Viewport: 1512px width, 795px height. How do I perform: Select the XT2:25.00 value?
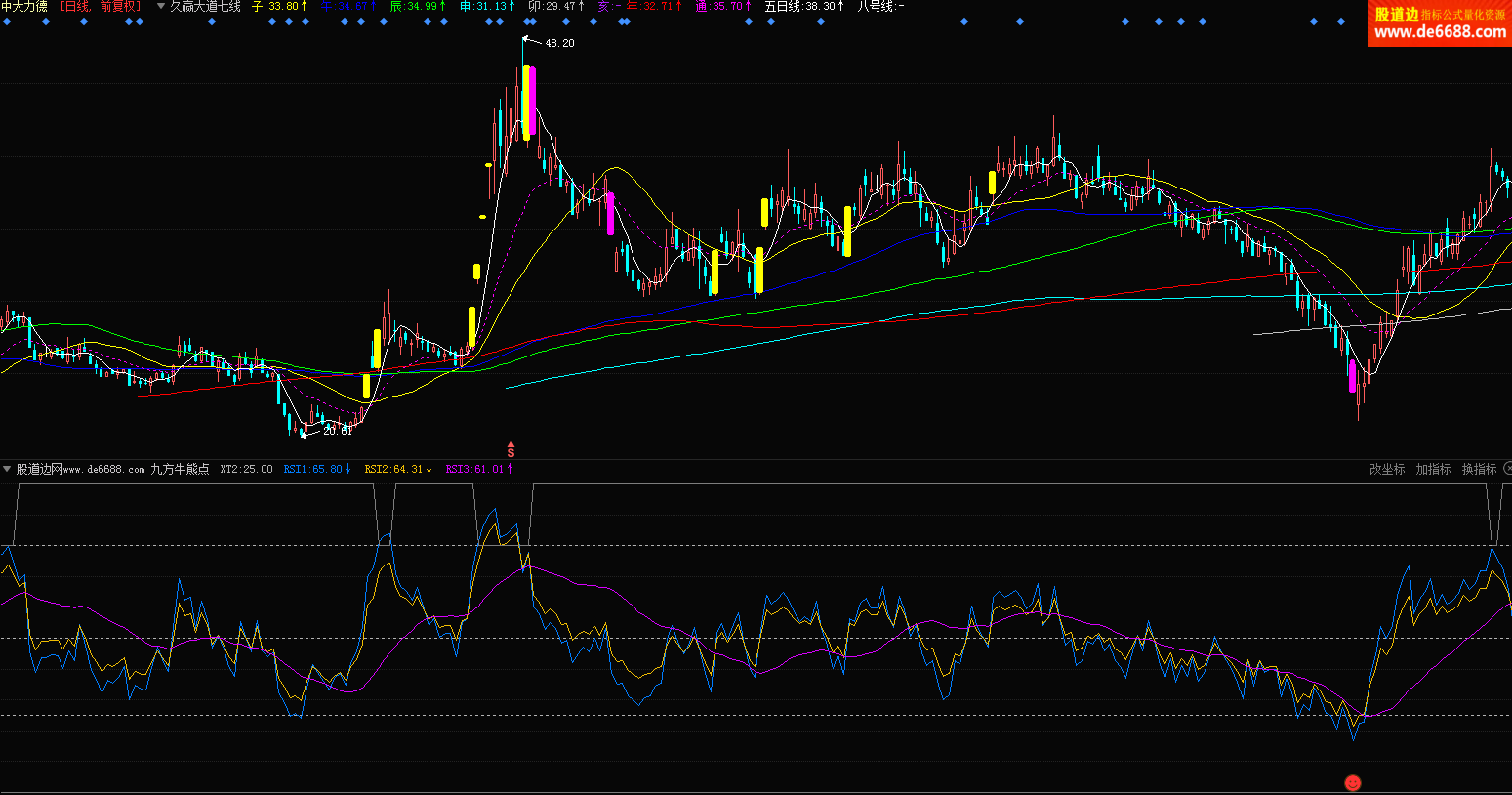246,469
